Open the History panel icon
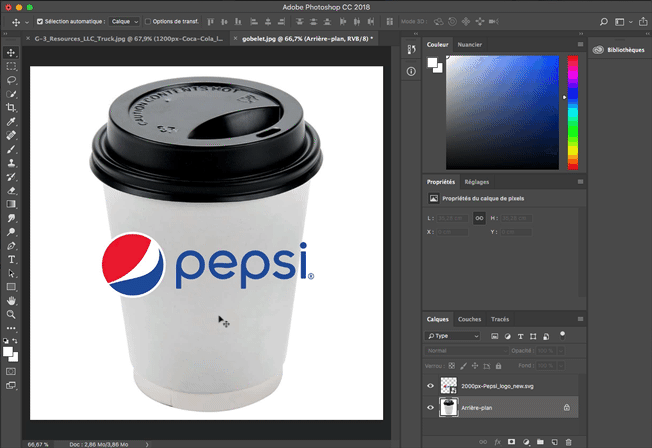The width and height of the screenshot is (652, 448). (x=411, y=50)
